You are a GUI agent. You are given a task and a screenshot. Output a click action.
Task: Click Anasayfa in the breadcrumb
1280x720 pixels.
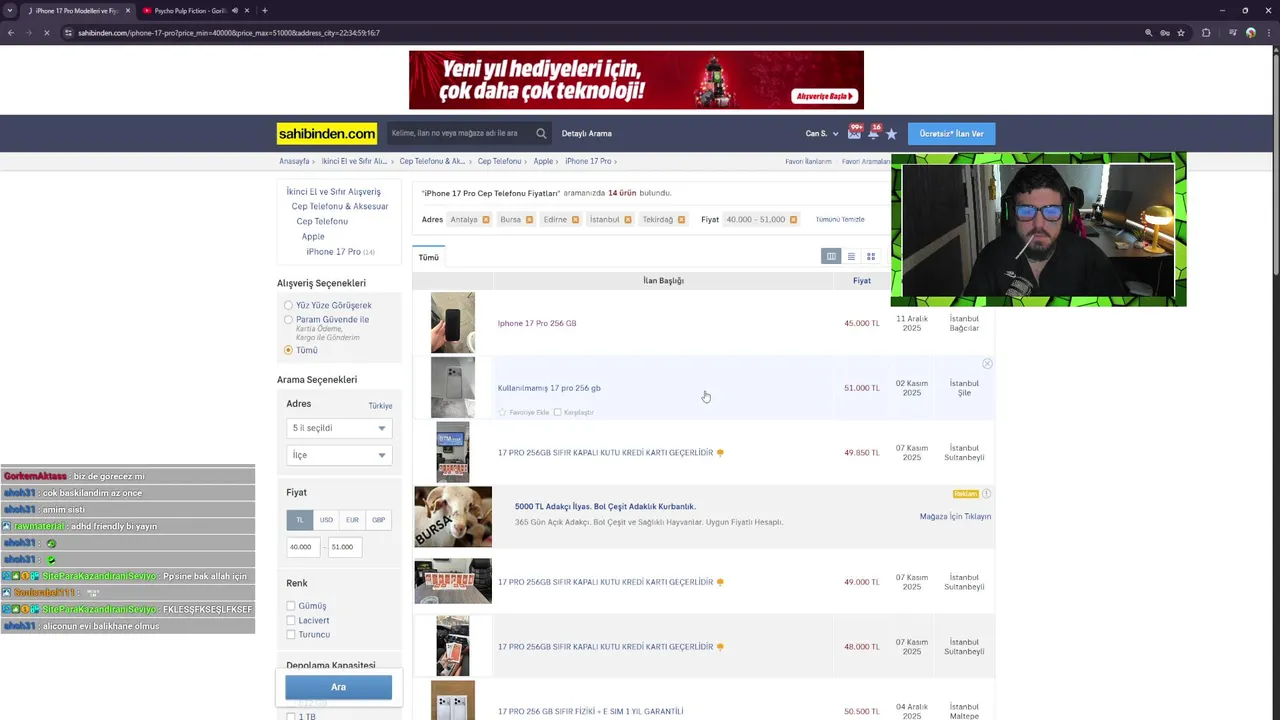tap(294, 161)
